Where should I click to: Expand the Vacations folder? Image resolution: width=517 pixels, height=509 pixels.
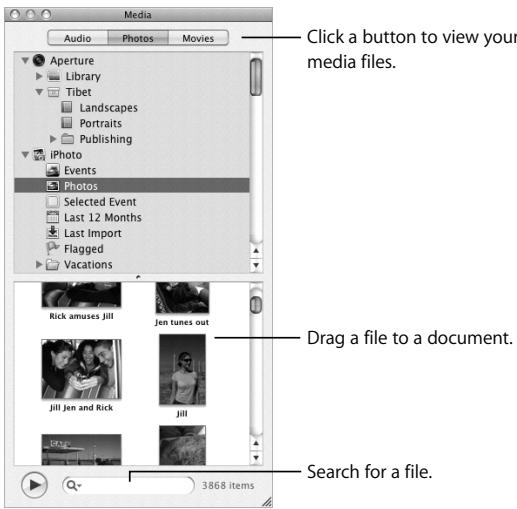coord(39,265)
